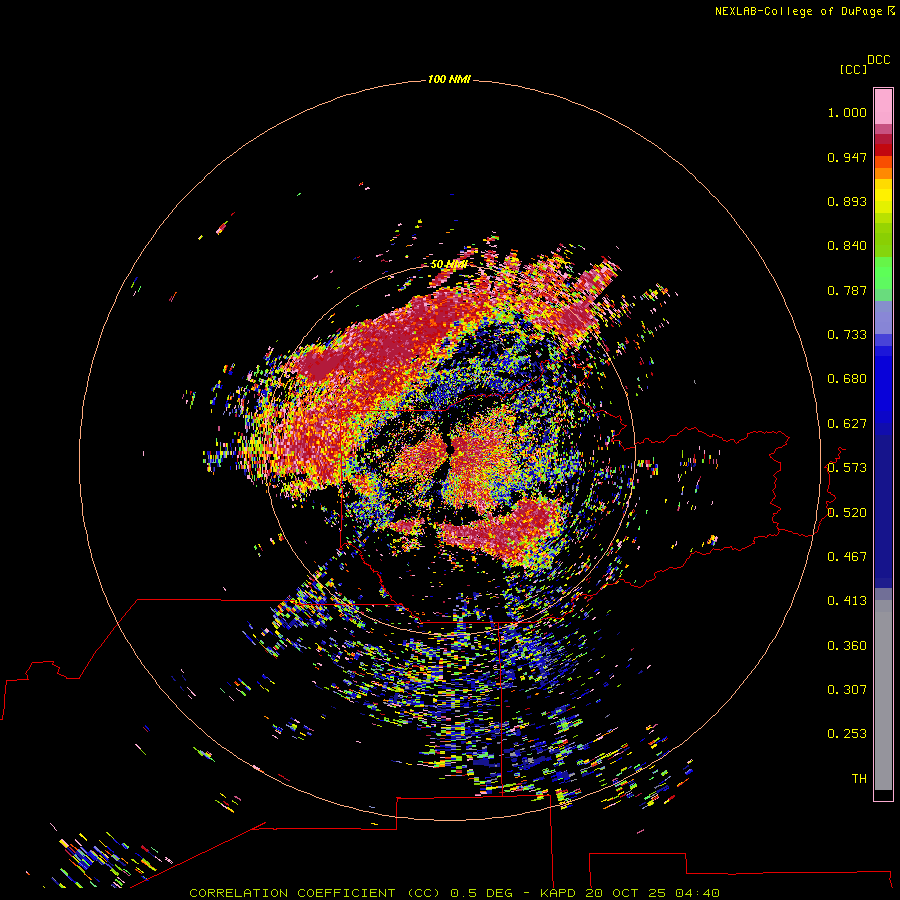Click the radar site center of the display

coord(451,451)
